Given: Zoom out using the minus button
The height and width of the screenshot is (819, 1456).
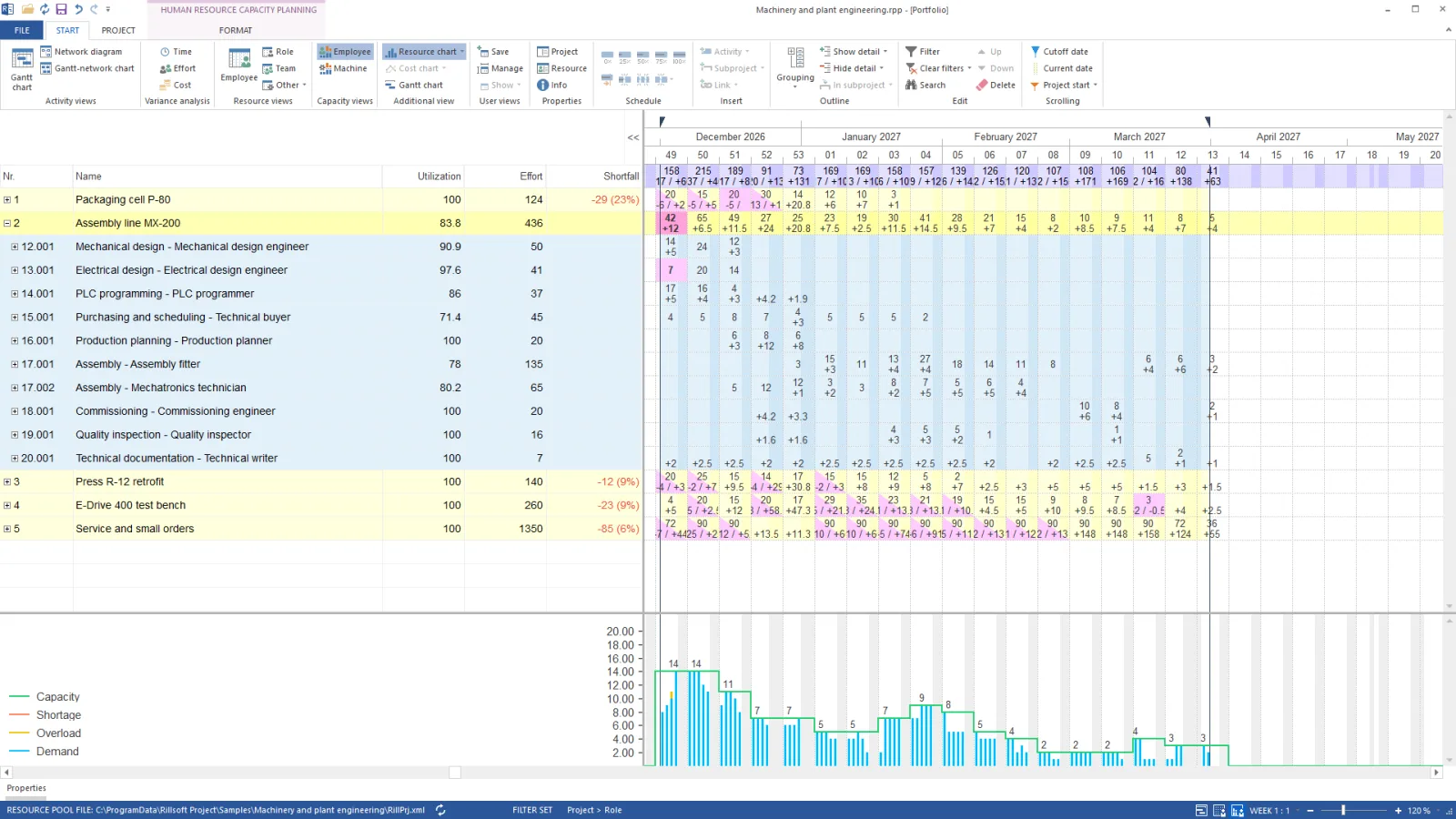Looking at the screenshot, I should pos(1310,810).
